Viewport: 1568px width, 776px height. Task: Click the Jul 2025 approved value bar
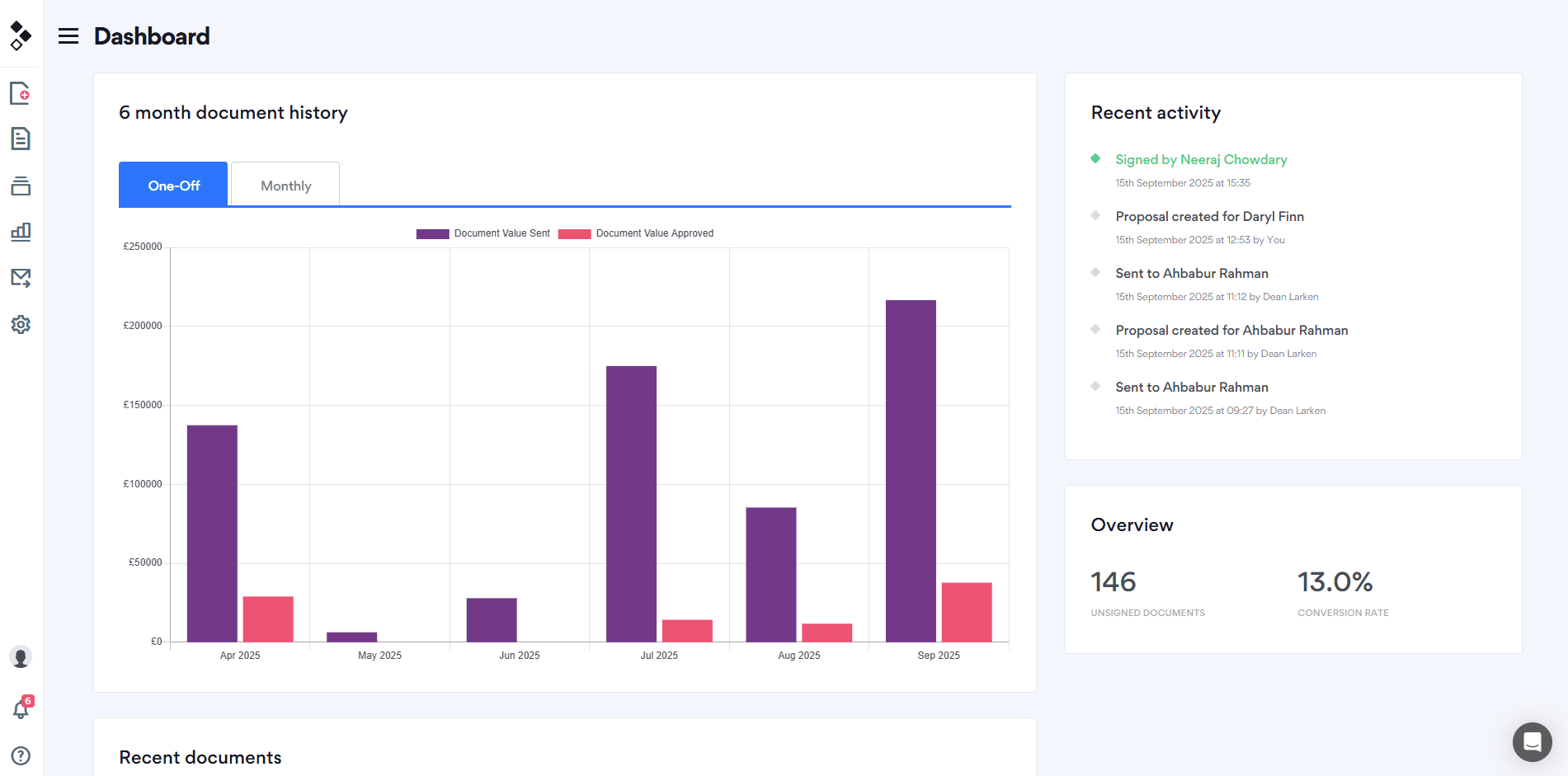(x=687, y=631)
